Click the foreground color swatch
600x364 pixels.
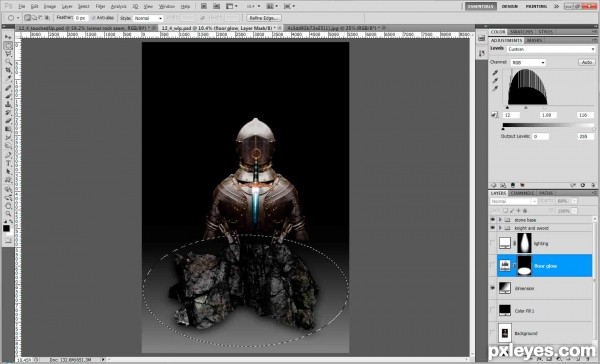point(6,228)
